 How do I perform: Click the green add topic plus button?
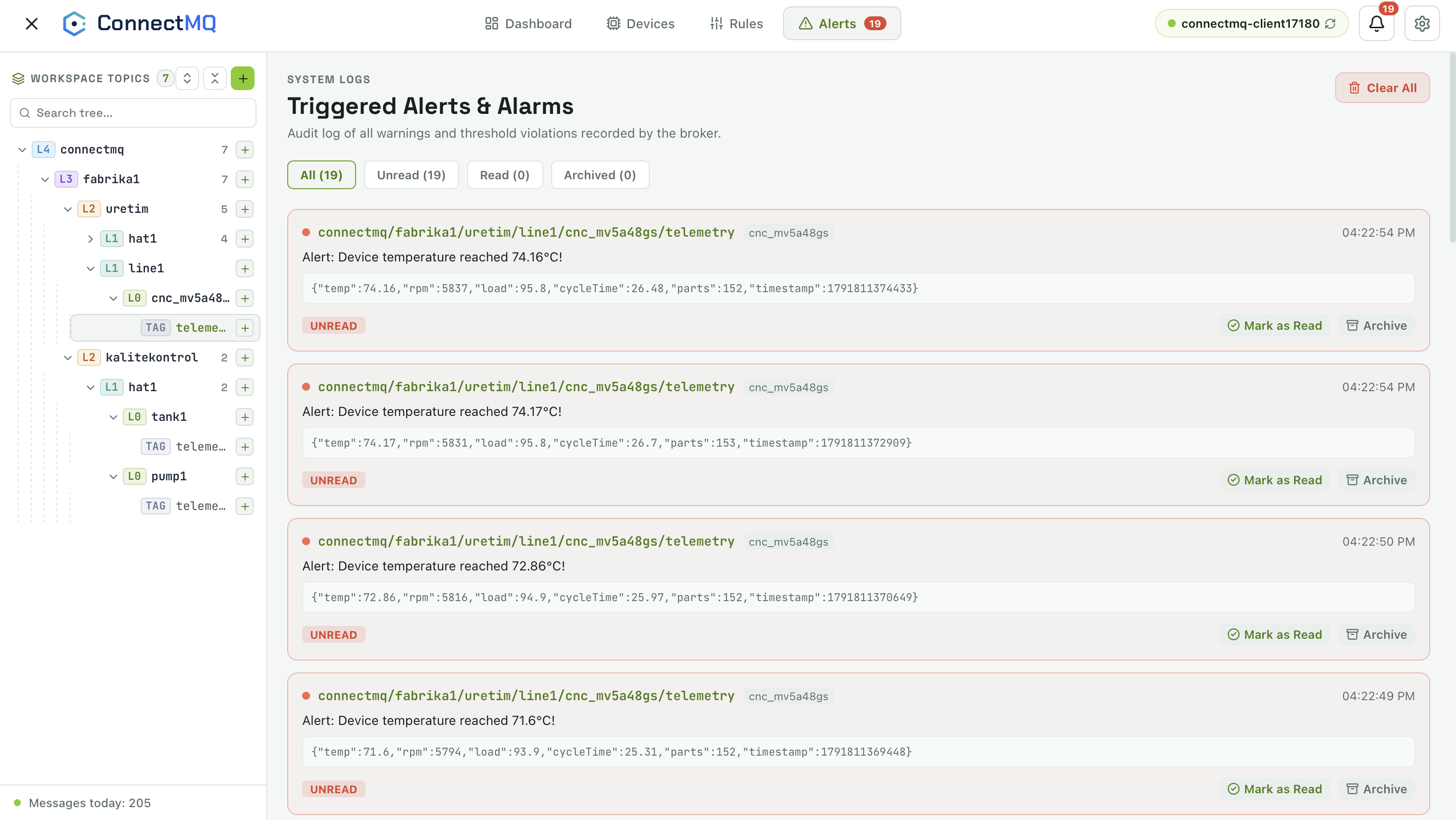[243, 79]
